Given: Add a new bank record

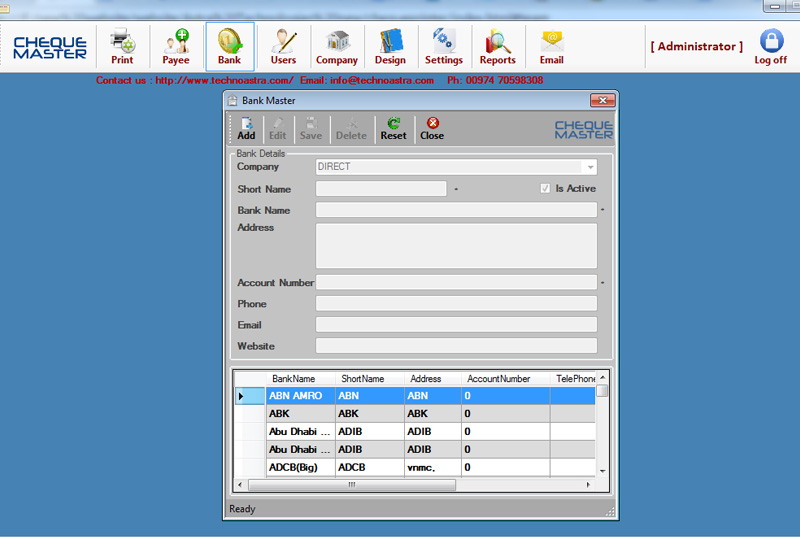Looking at the screenshot, I should (x=246, y=129).
